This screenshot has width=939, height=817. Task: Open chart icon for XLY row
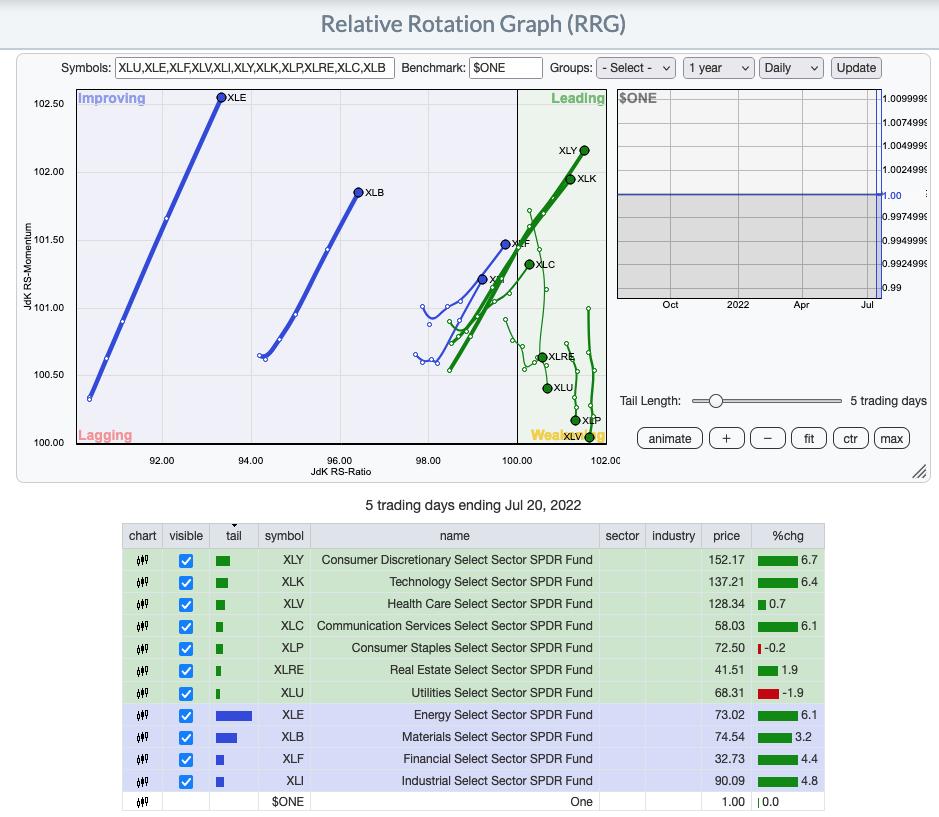click(142, 560)
